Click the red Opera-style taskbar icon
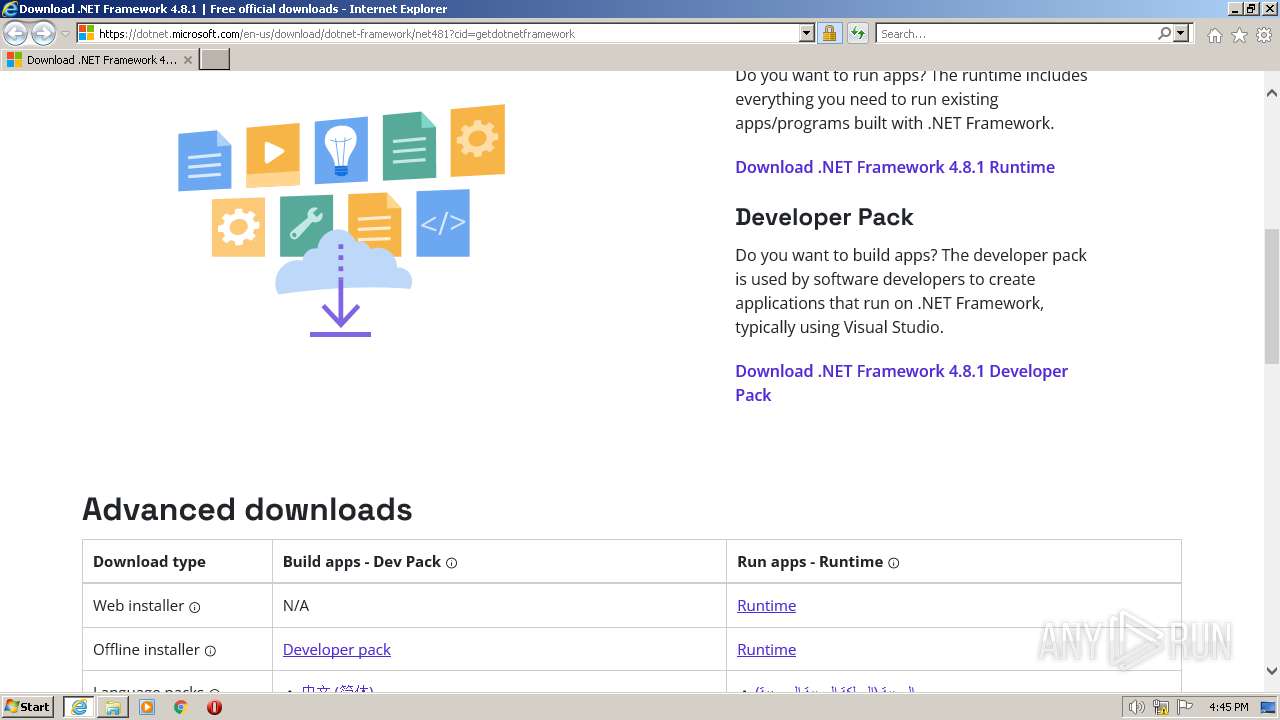Image resolution: width=1280 pixels, height=720 pixels. point(214,706)
